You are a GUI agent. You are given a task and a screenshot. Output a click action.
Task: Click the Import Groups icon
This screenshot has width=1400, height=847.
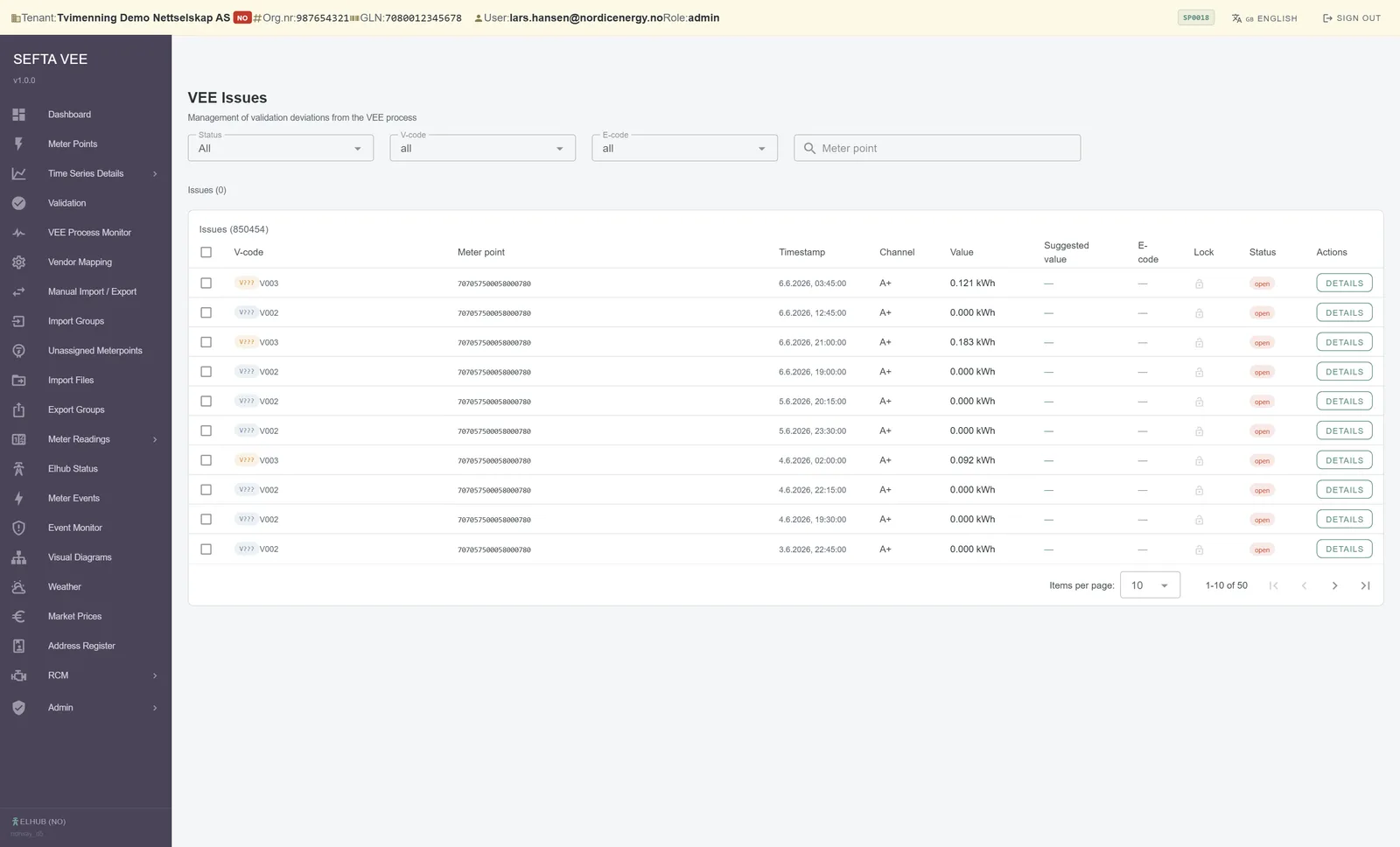pos(18,321)
